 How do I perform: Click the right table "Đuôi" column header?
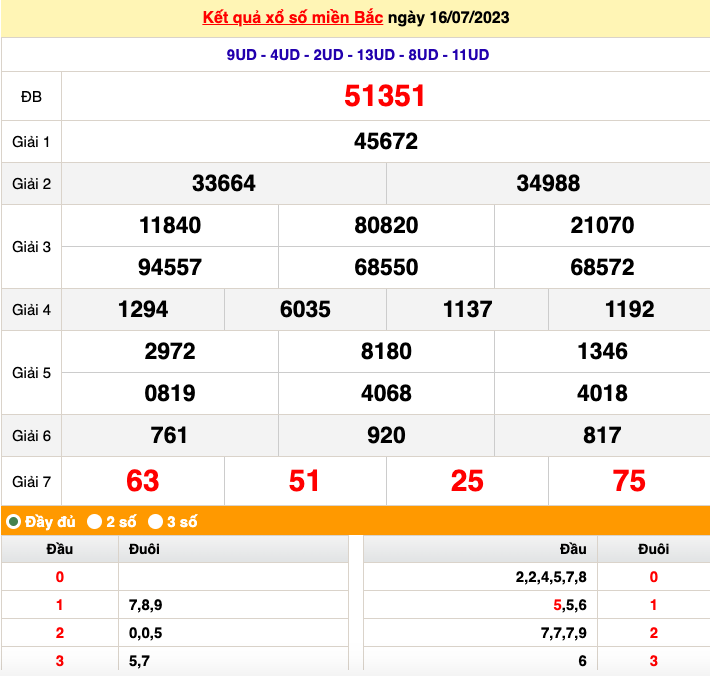click(653, 549)
